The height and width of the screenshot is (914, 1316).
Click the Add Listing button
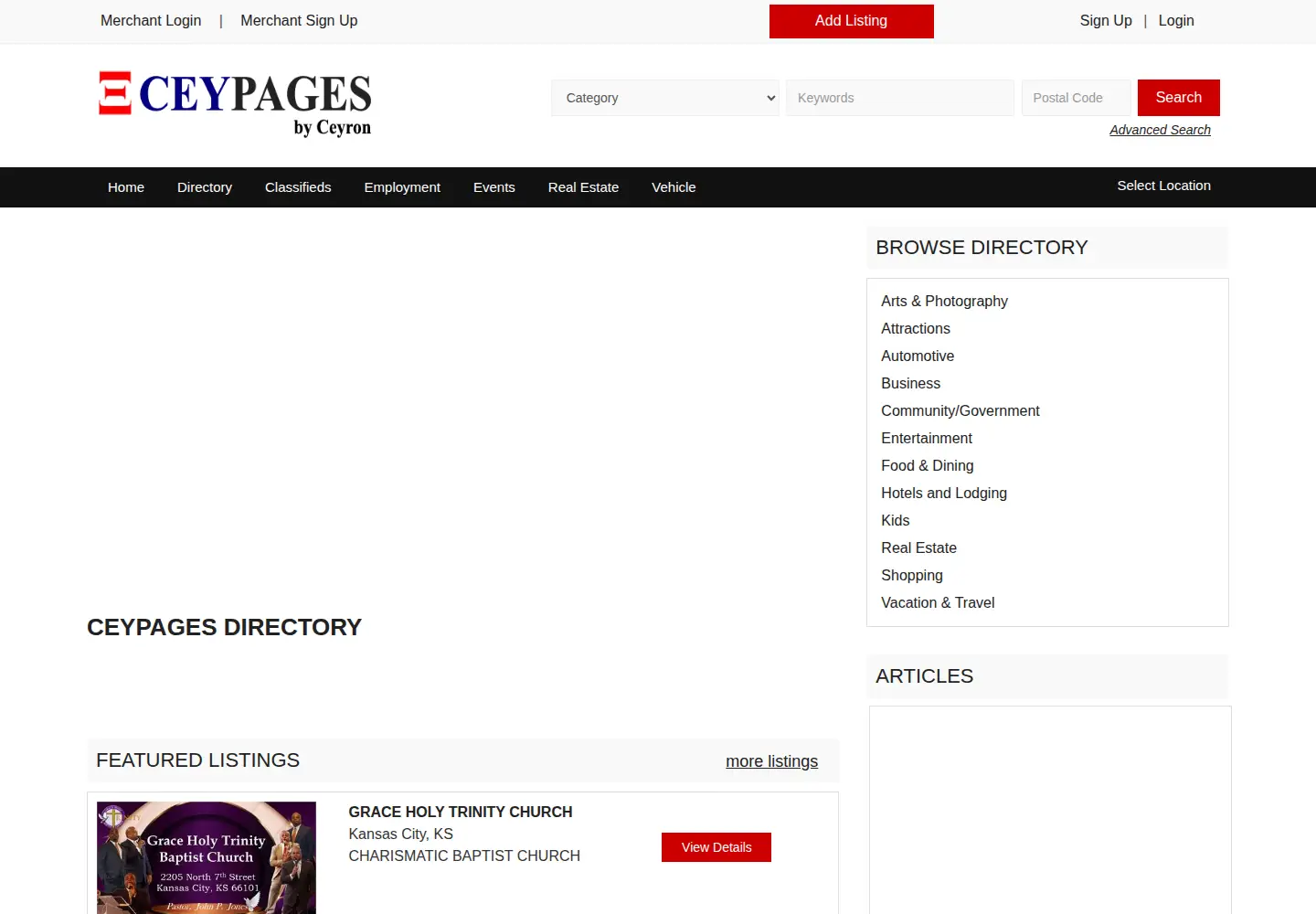tap(852, 21)
